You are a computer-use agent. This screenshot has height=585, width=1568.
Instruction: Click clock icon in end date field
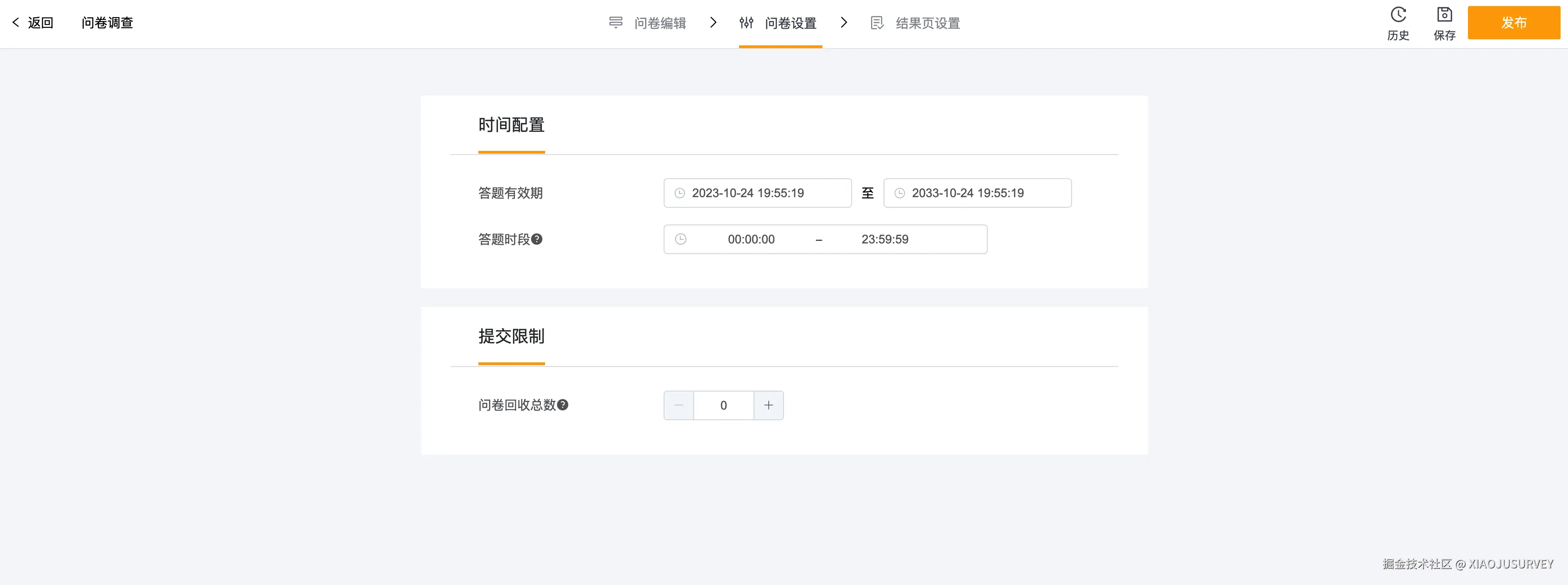[900, 193]
